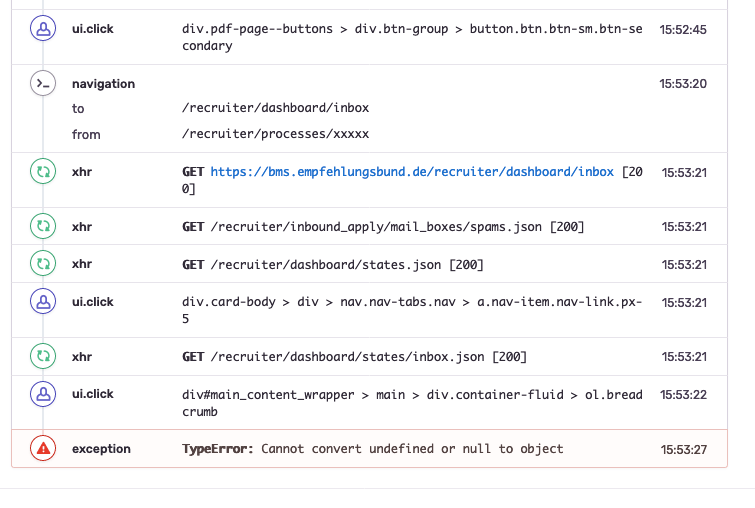
Task: Click the 15:52:45 timestamp
Action: (x=683, y=29)
